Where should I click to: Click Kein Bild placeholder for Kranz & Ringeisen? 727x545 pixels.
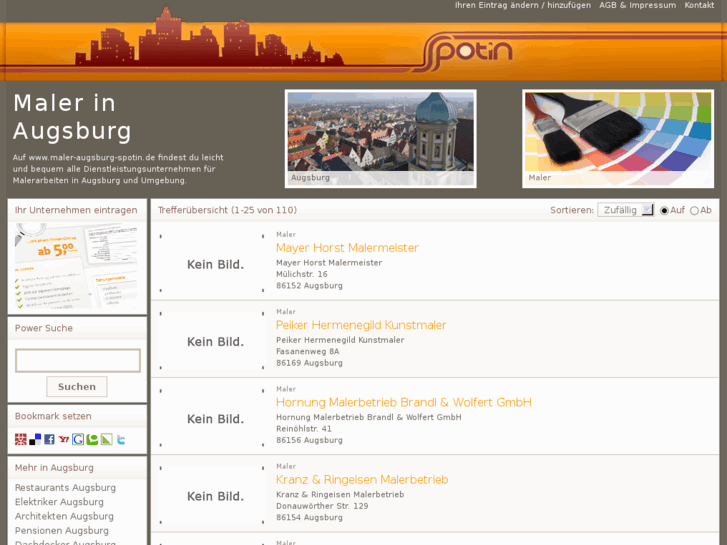(212, 495)
